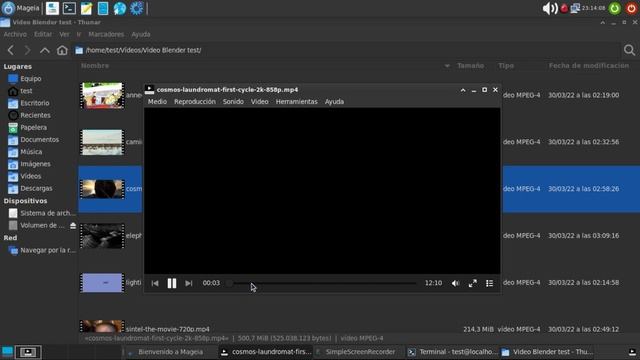640x360 pixels.
Task: Pause playback in the video player
Action: (x=172, y=283)
